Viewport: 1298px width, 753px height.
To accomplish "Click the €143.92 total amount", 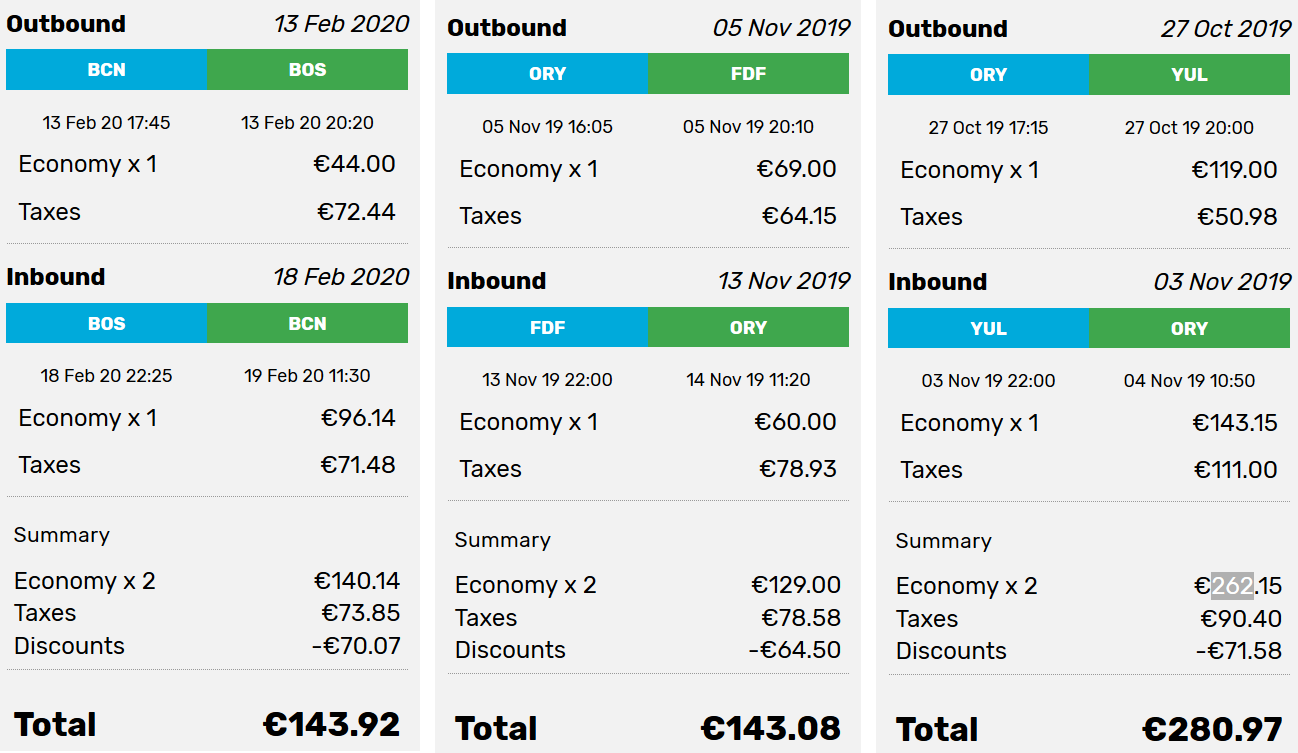I will [331, 725].
